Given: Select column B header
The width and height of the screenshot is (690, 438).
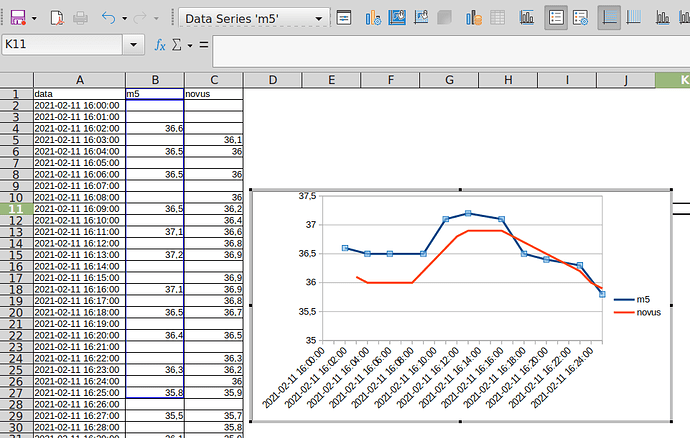Looking at the screenshot, I should 155,80.
